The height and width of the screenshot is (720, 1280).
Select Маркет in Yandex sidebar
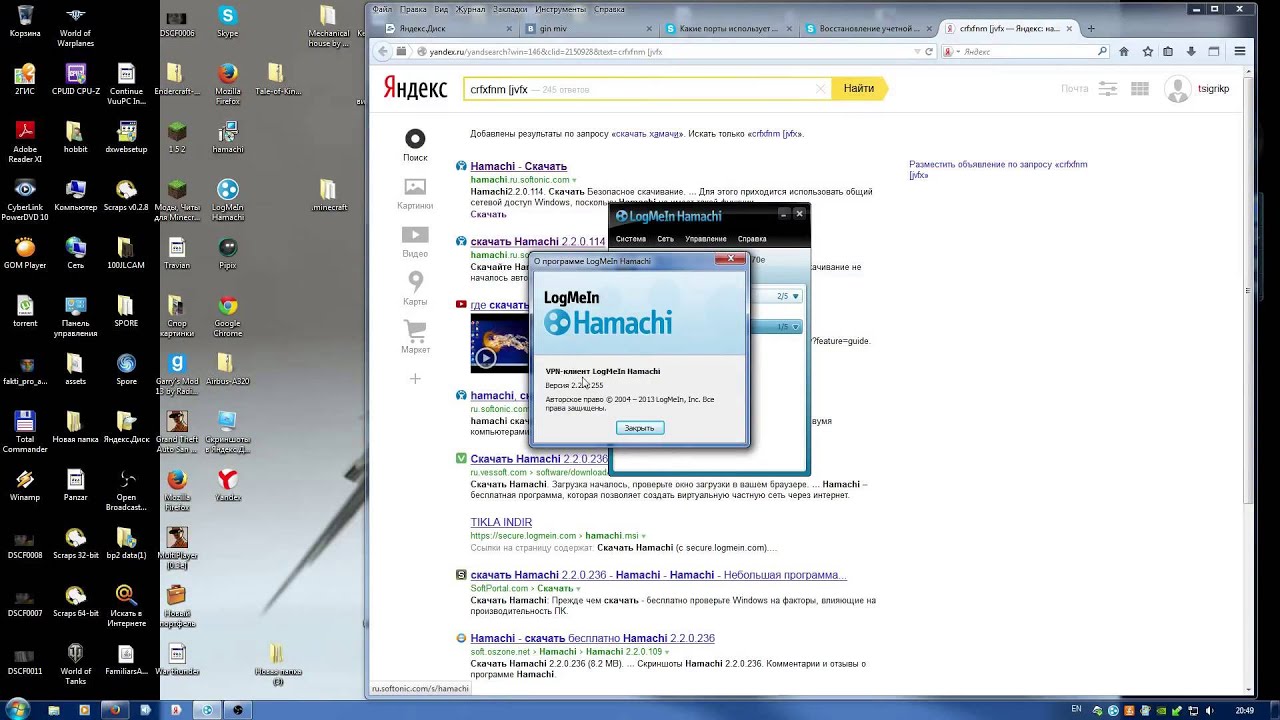[415, 337]
